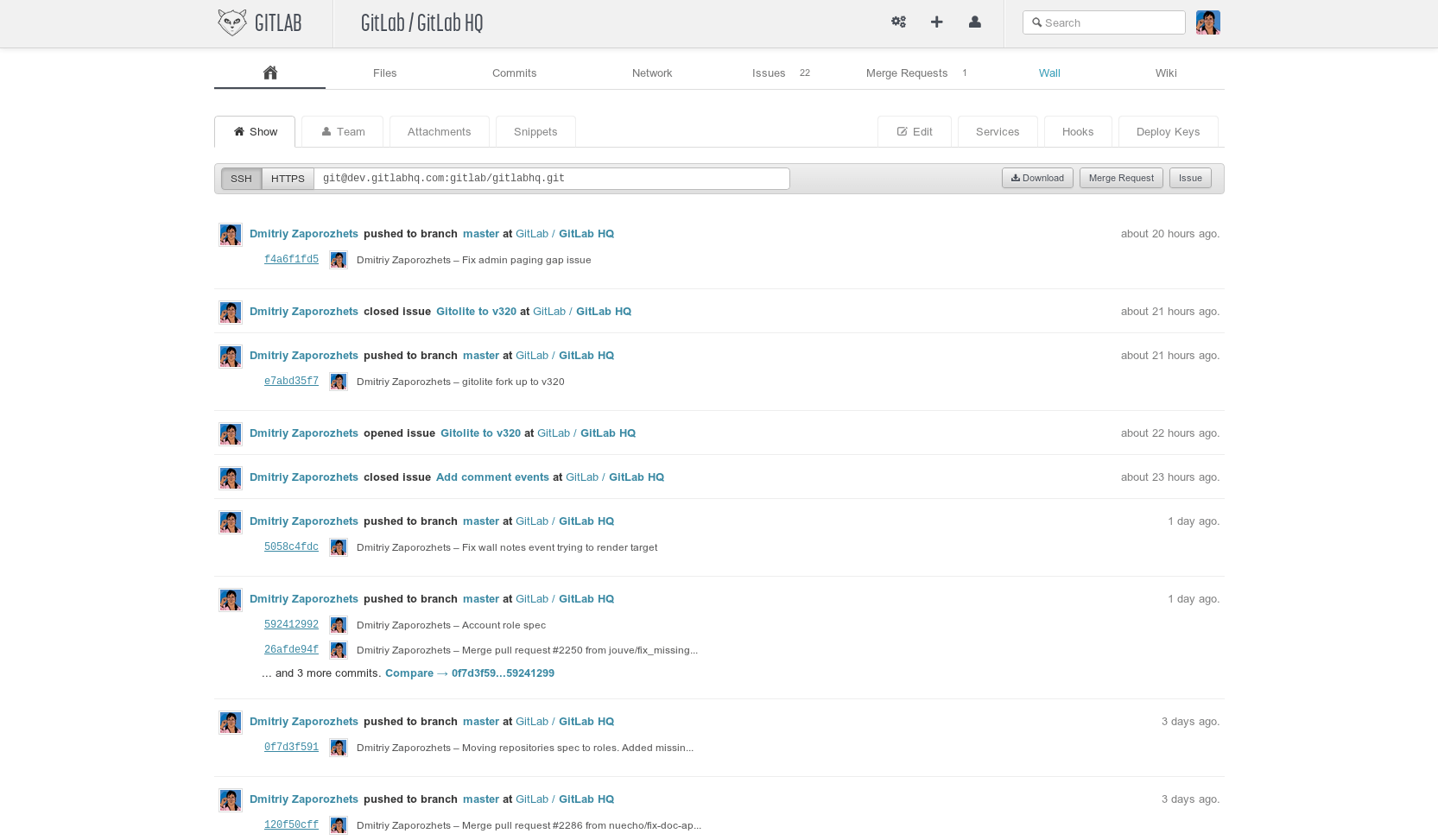
Task: Click small avatar next to commit 592412992
Action: tap(339, 625)
